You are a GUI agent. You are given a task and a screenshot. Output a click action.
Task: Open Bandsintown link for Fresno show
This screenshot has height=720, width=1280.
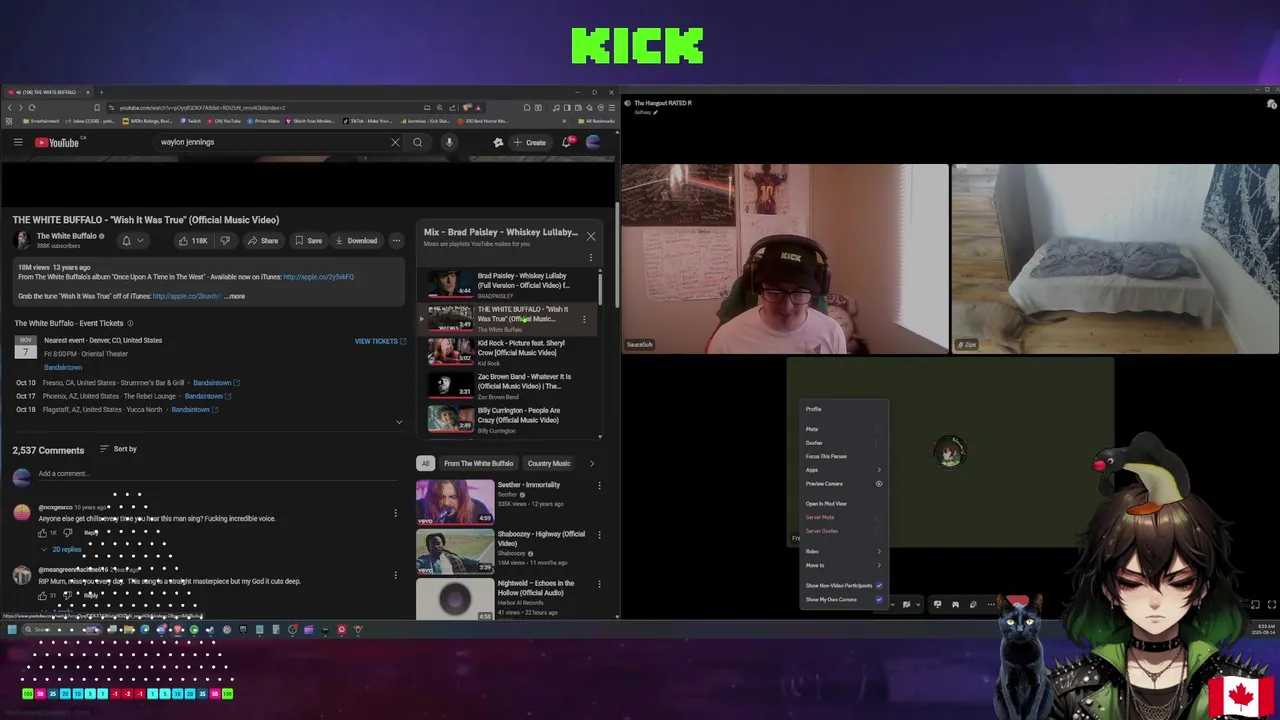click(216, 383)
